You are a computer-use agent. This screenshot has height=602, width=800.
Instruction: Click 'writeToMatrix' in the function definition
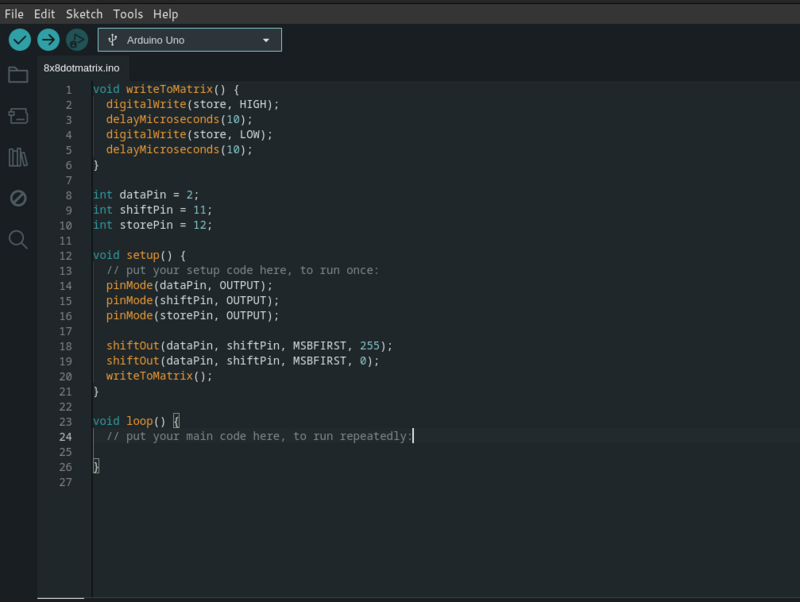[169, 89]
